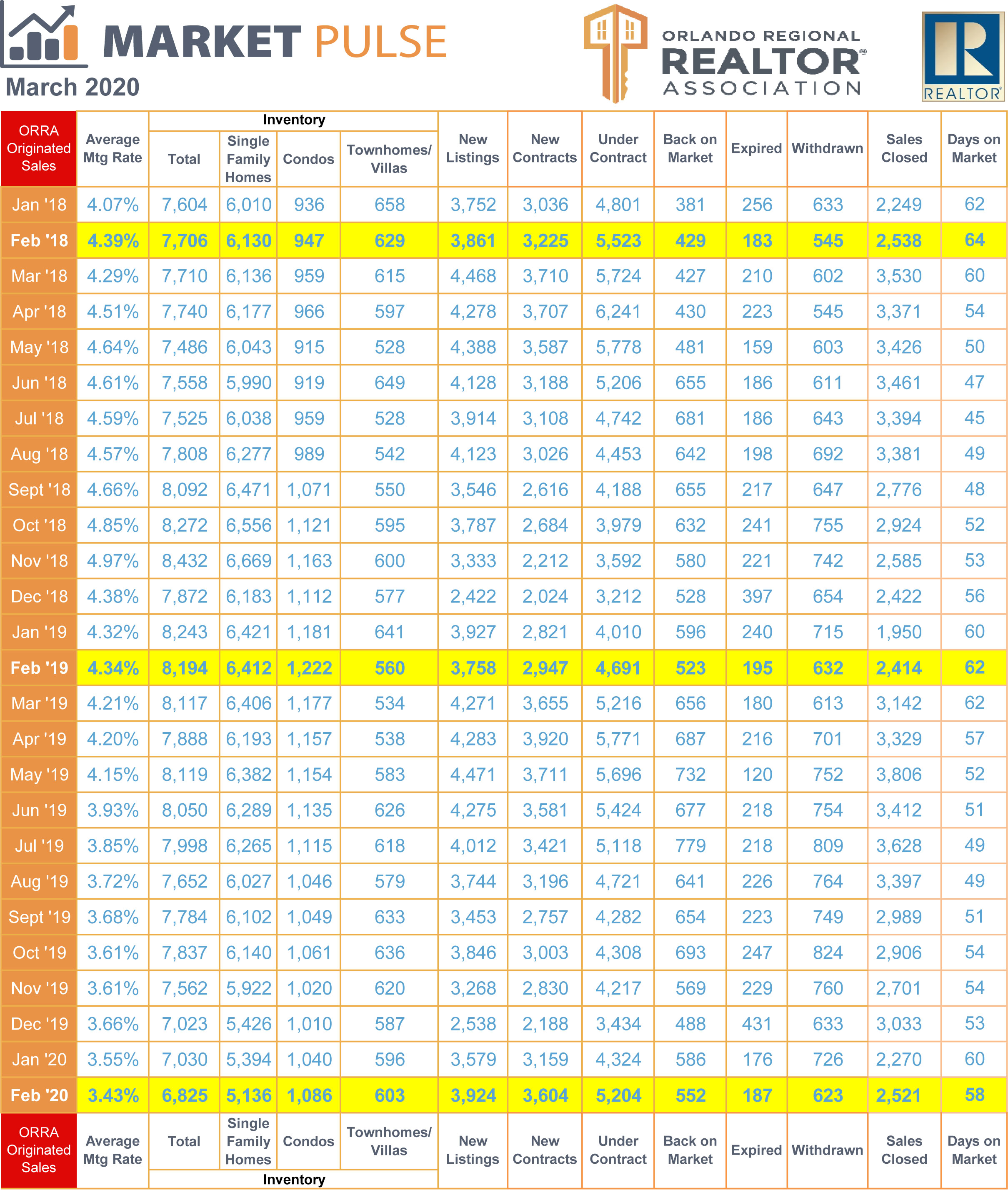Click the 6,825 total inventory for Feb '20

(184, 1095)
